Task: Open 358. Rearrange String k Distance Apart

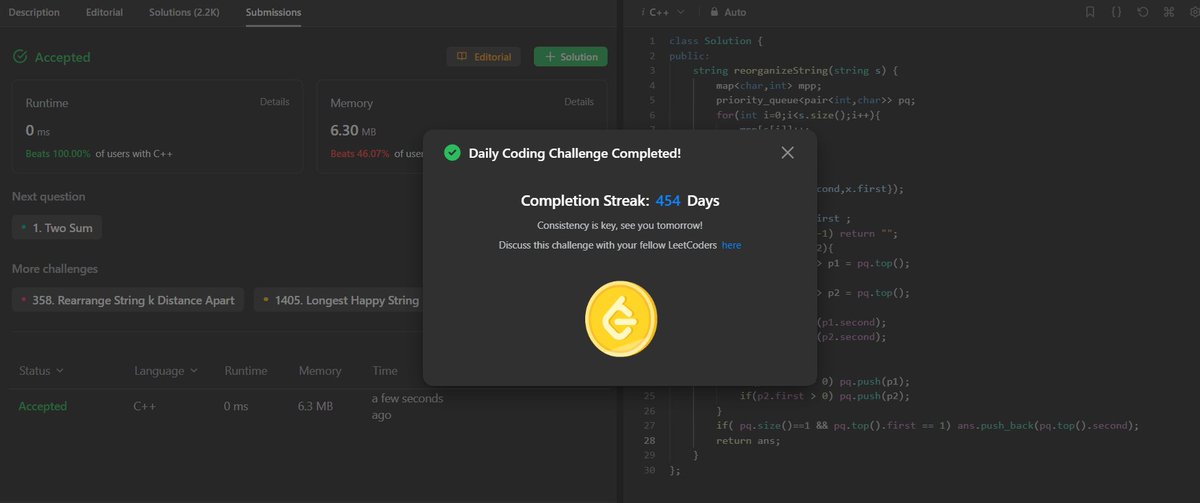Action: 128,300
